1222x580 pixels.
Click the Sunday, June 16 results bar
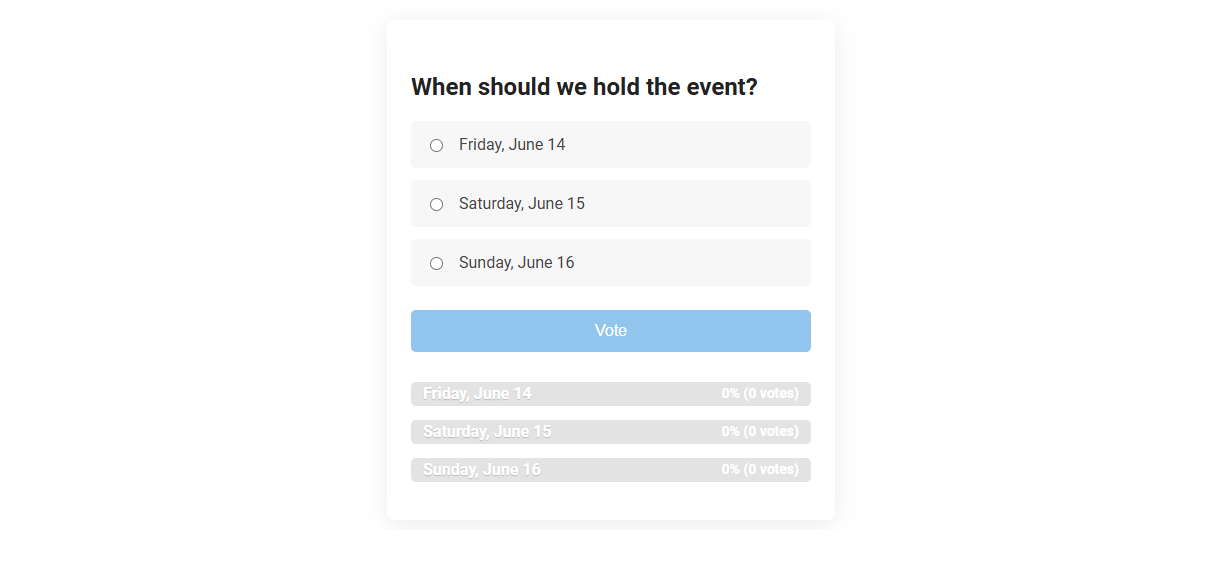(611, 469)
